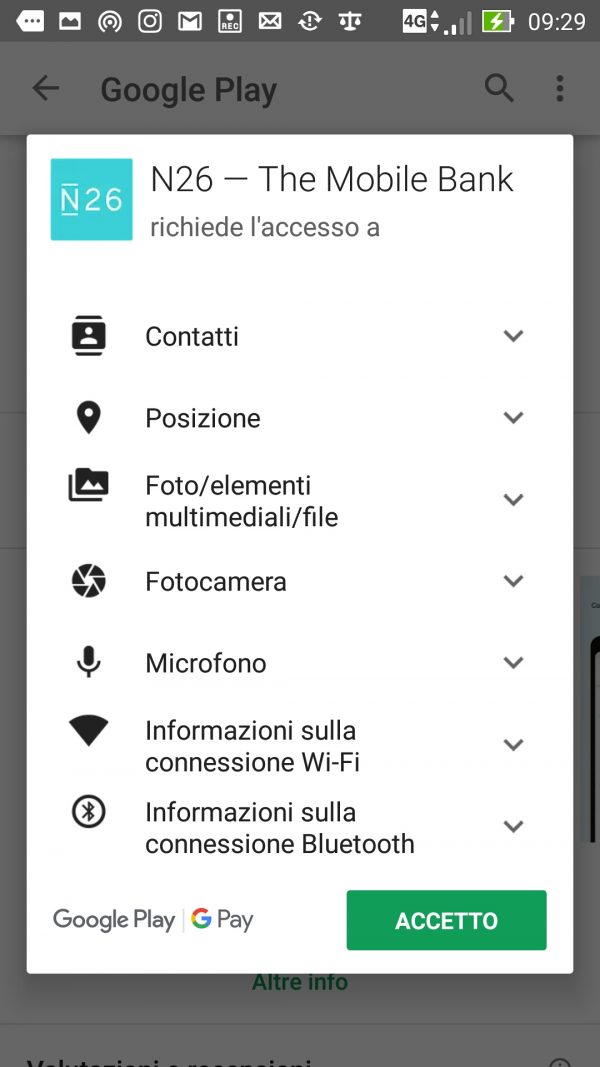The width and height of the screenshot is (600, 1067).
Task: Open the three-dot overflow menu
Action: pyautogui.click(x=560, y=88)
